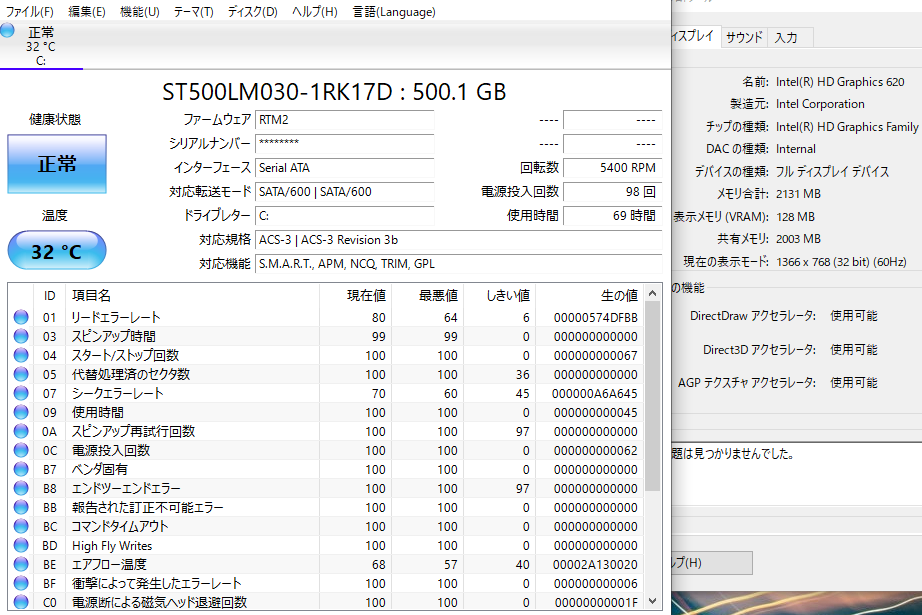Click the 対応機能 field listing S.M.A.R.T., APM
922x615 pixels.
[459, 264]
